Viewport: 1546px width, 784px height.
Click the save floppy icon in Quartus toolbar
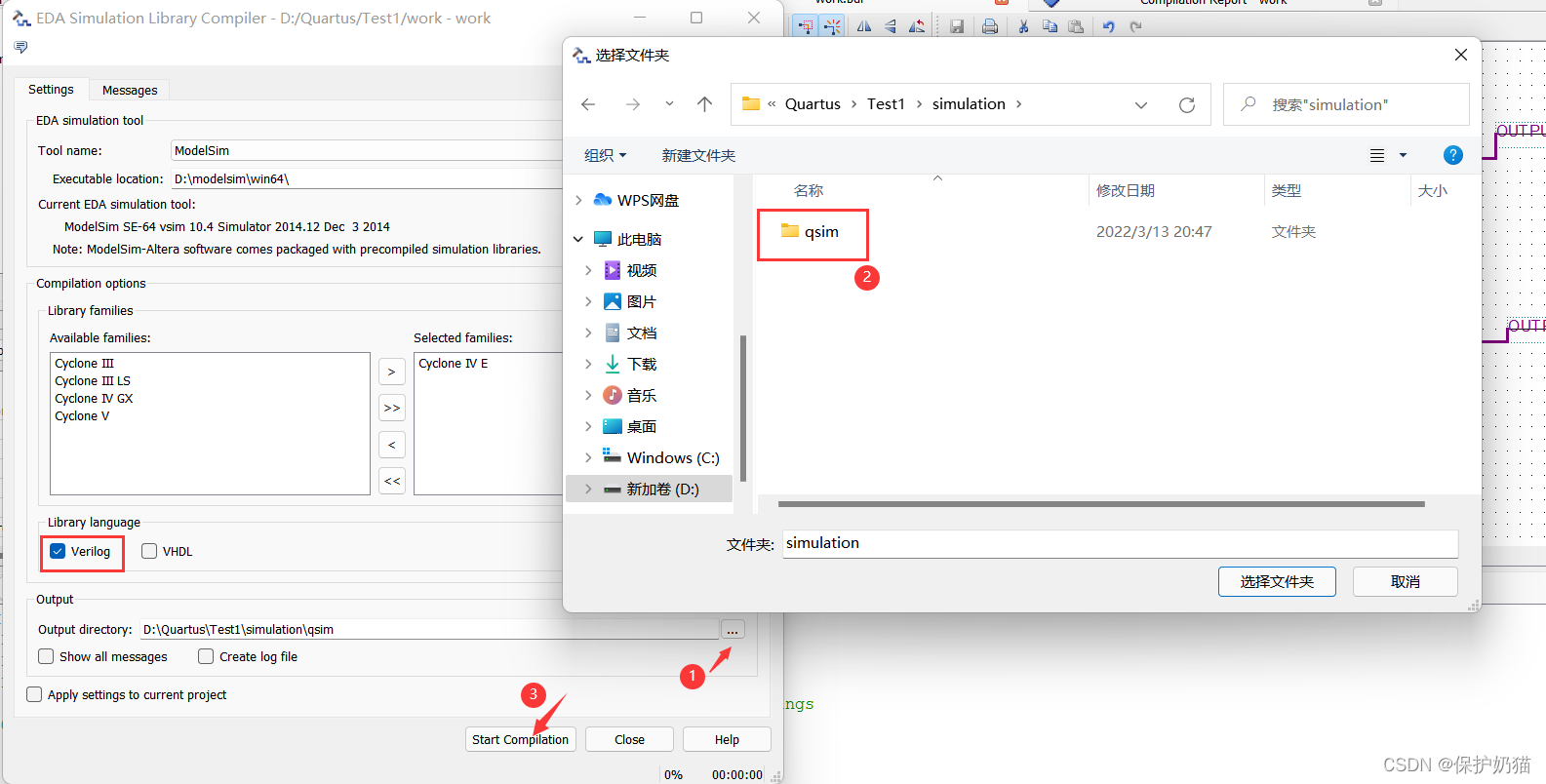(x=957, y=26)
